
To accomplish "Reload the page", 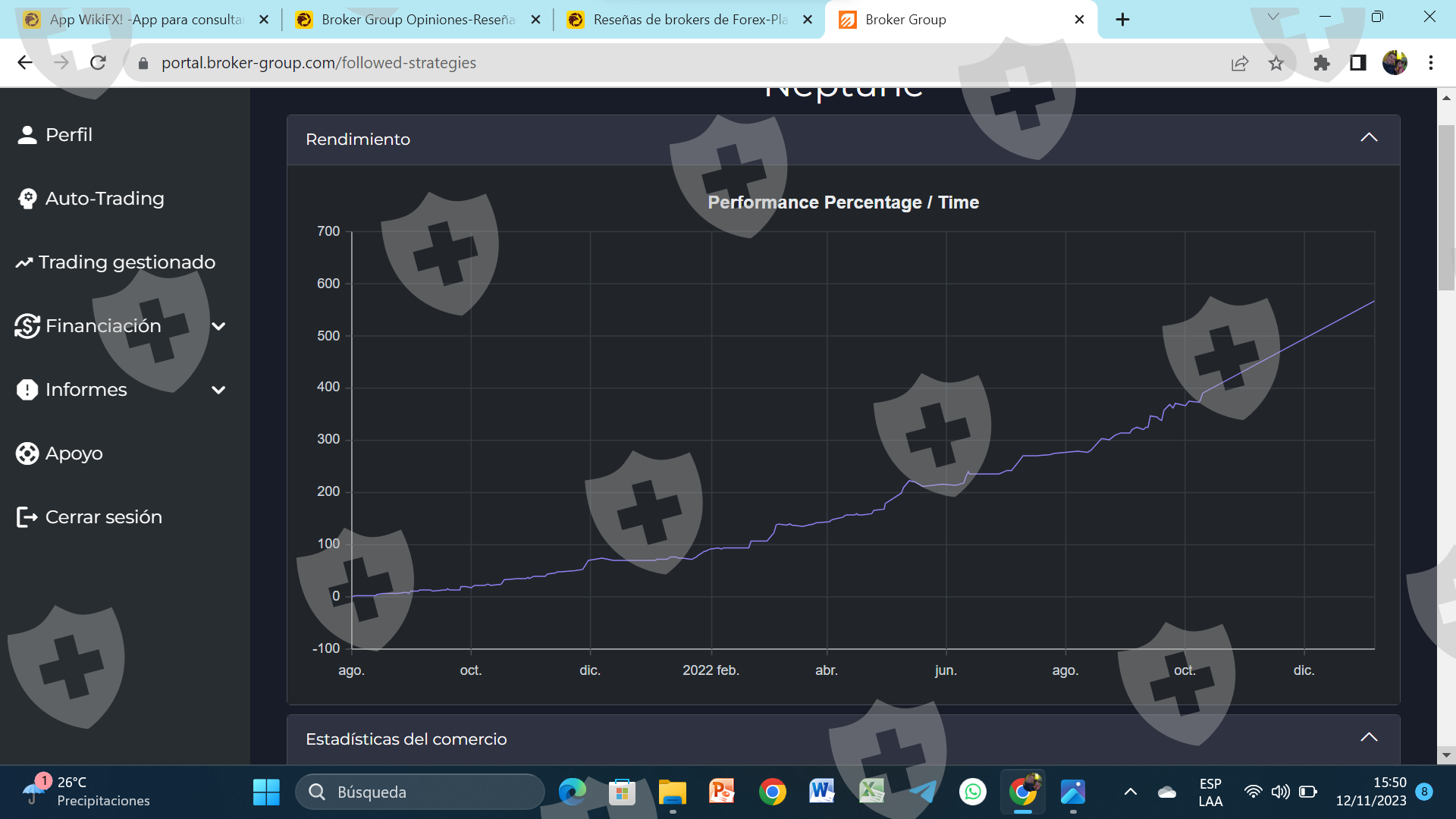I will pyautogui.click(x=98, y=63).
